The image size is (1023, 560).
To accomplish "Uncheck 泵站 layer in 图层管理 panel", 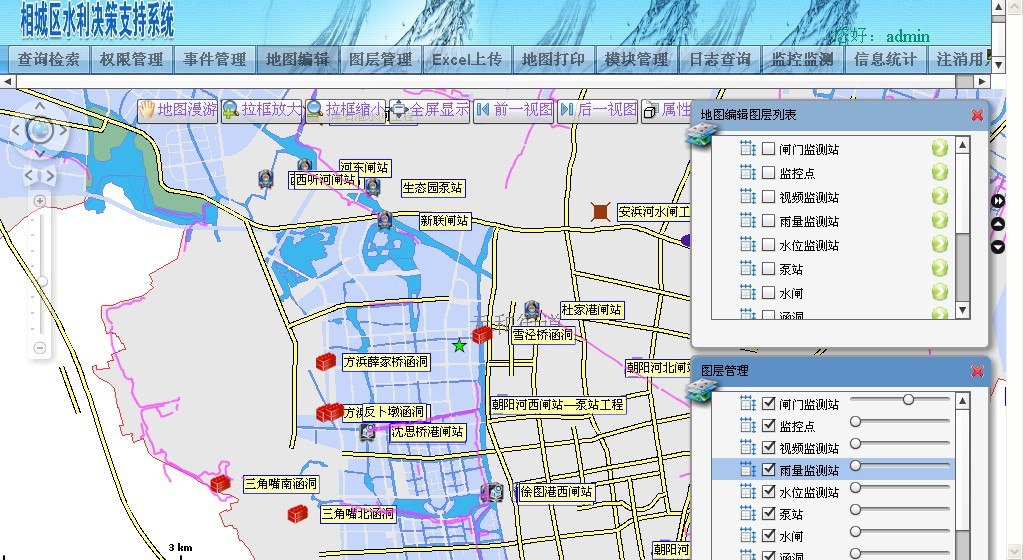I will click(768, 514).
